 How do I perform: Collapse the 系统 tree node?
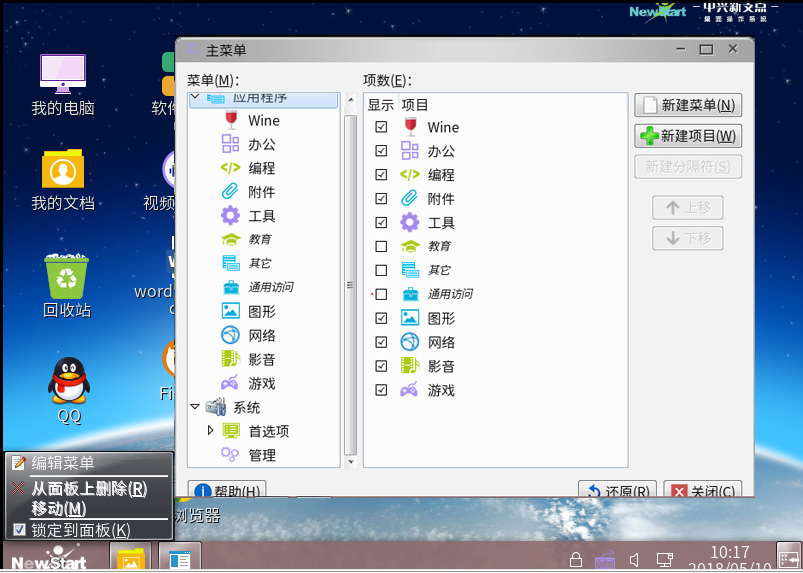pos(195,407)
